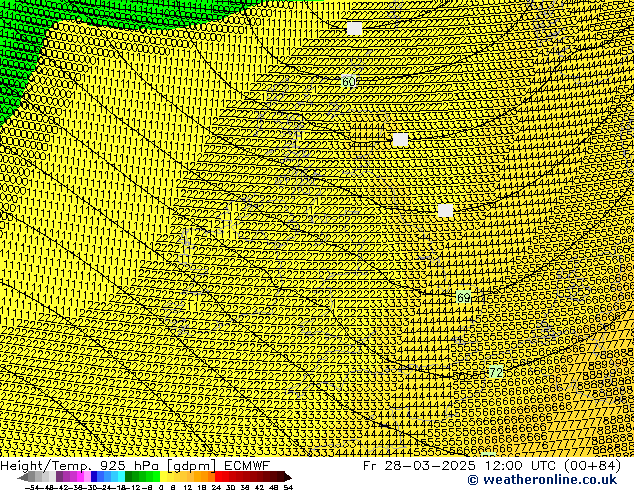This screenshot has height=490, width=634.
Task: Click the bright red legend swatch at 24
Action: tap(218, 477)
